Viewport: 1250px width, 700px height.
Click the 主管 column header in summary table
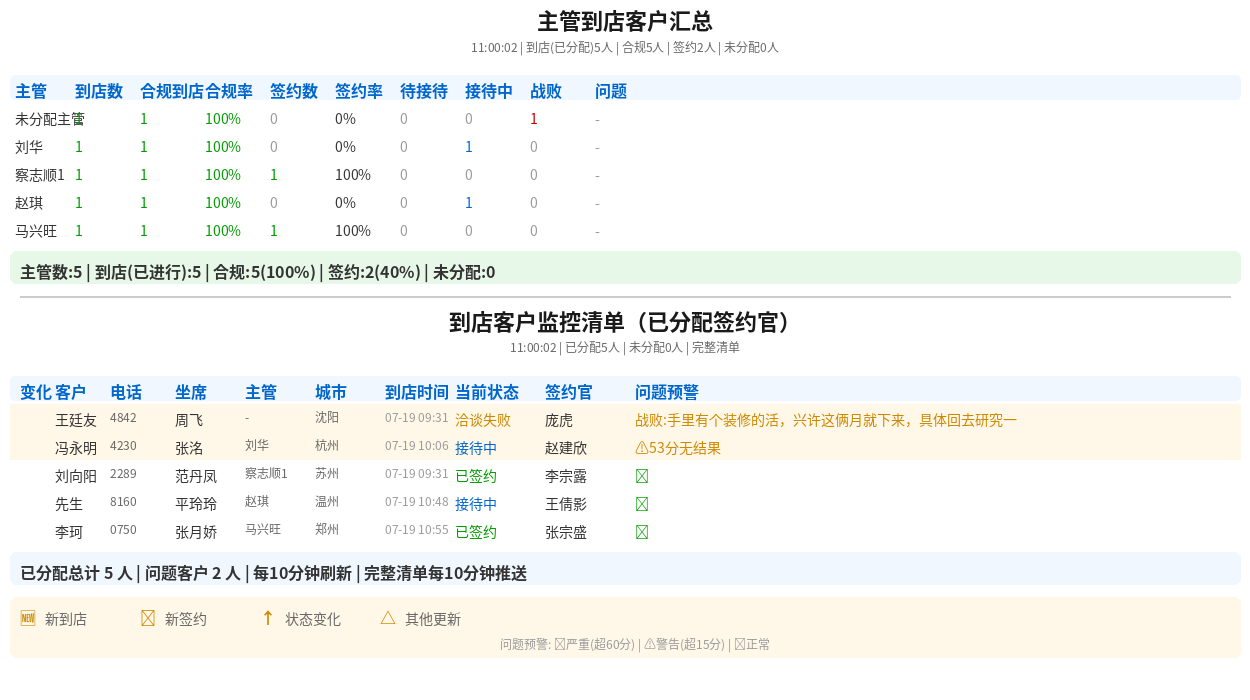(31, 91)
